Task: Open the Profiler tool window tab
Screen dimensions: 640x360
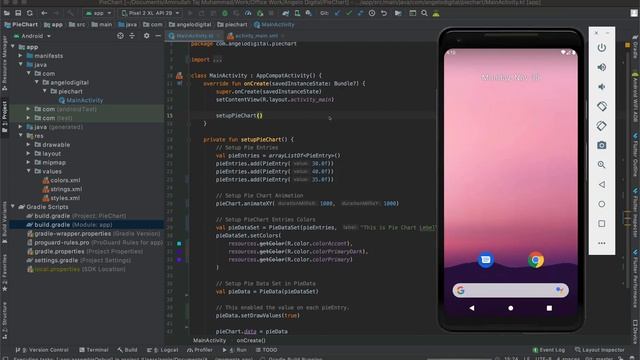Action: (x=200, y=350)
